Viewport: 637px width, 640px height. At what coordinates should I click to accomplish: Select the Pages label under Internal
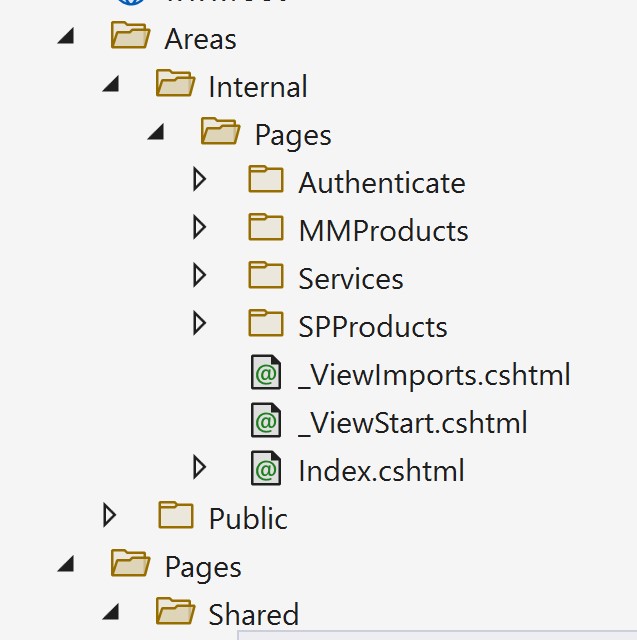coord(293,135)
